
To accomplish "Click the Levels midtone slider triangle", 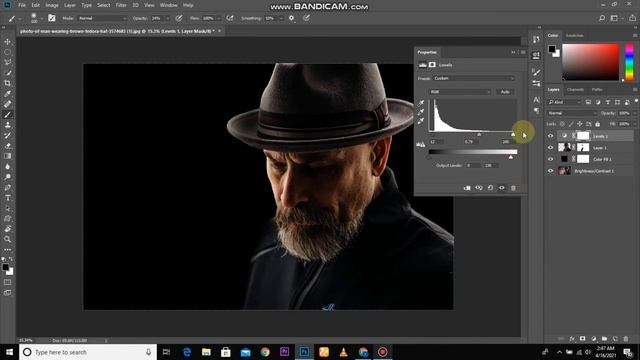I will (x=479, y=134).
